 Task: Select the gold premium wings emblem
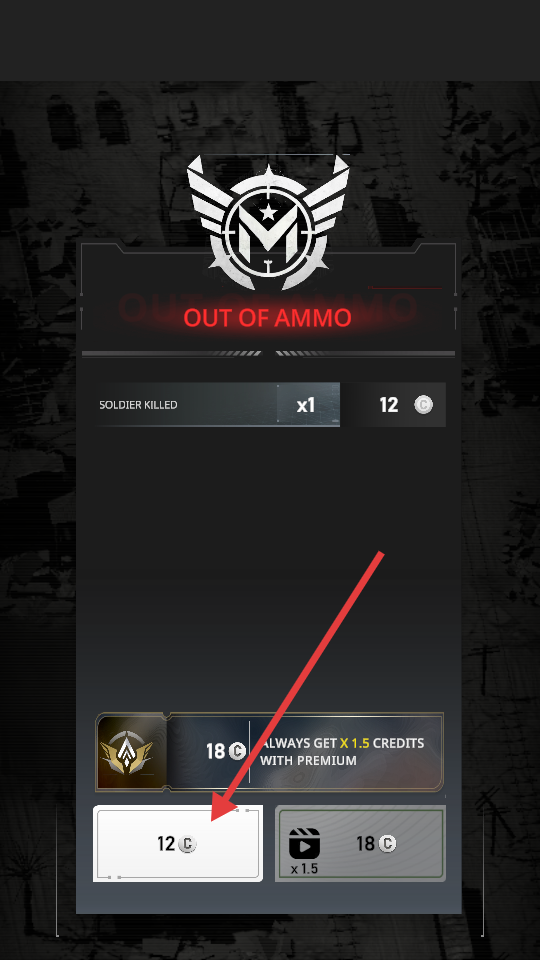127,752
